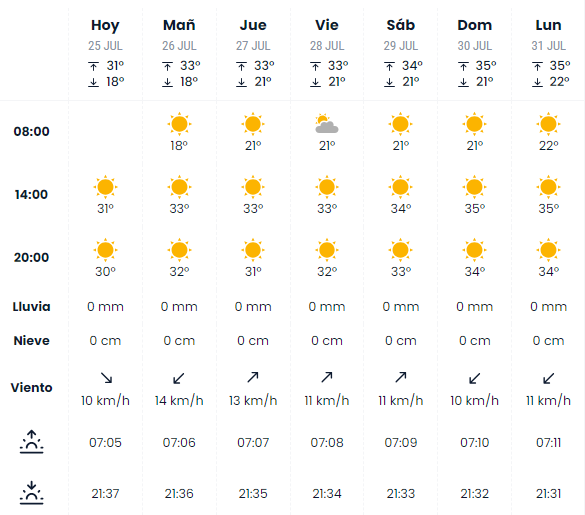Click the Viento row label
The width and height of the screenshot is (585, 515).
tap(31, 387)
